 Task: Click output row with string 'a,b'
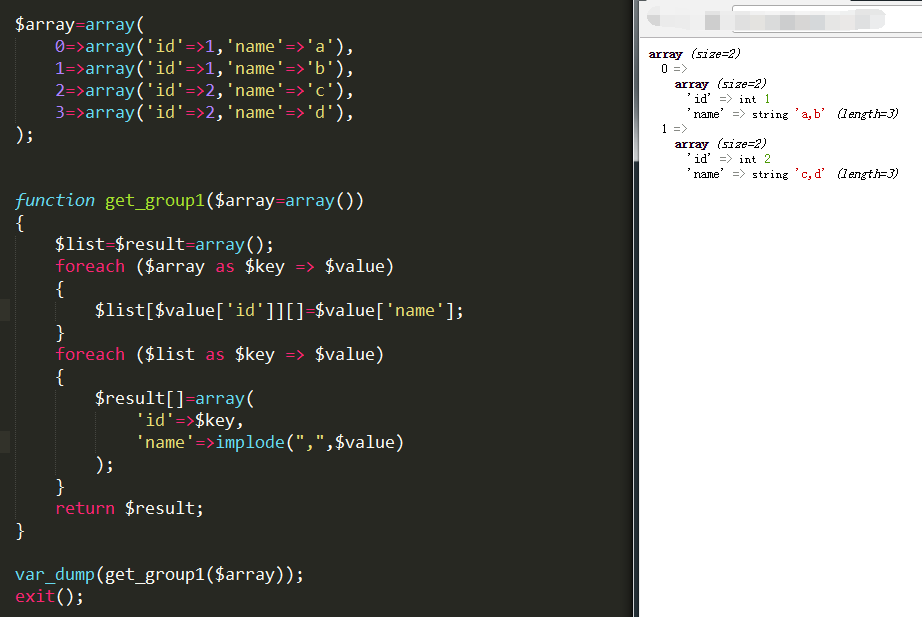pos(793,114)
